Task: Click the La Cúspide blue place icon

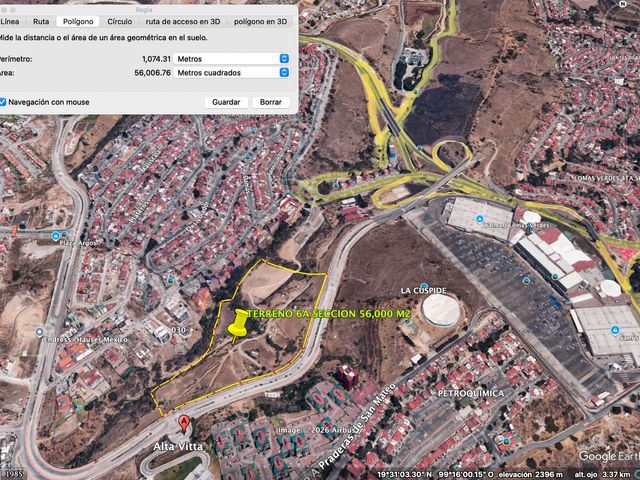Action: (x=424, y=286)
